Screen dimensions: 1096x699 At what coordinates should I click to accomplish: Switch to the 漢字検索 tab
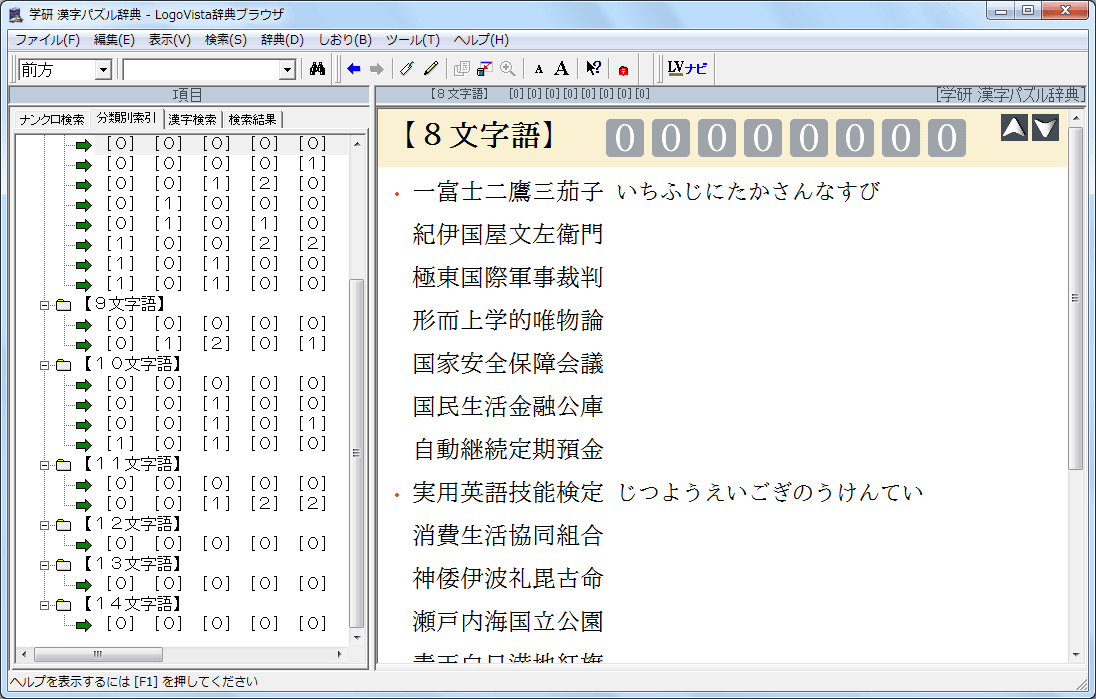[x=193, y=120]
